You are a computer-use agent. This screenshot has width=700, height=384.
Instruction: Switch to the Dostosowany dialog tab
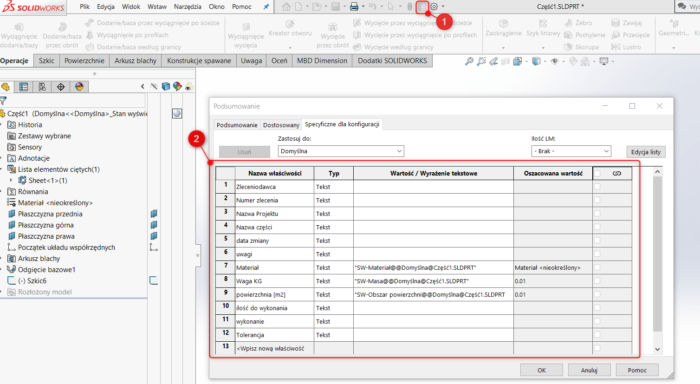pyautogui.click(x=281, y=125)
